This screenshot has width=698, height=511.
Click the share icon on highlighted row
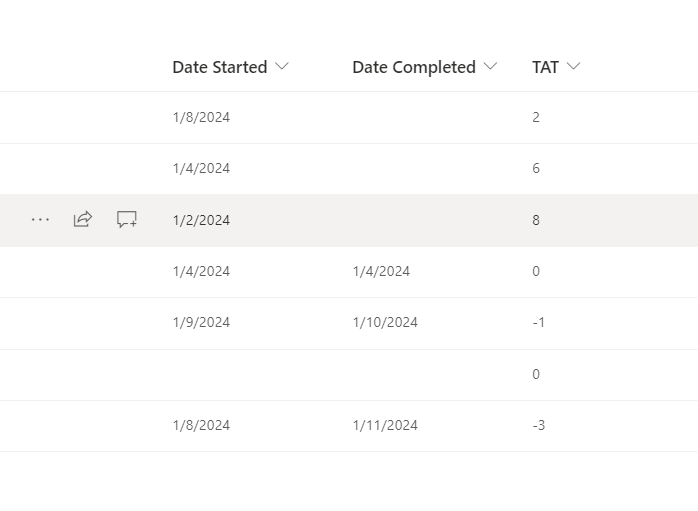click(x=83, y=220)
